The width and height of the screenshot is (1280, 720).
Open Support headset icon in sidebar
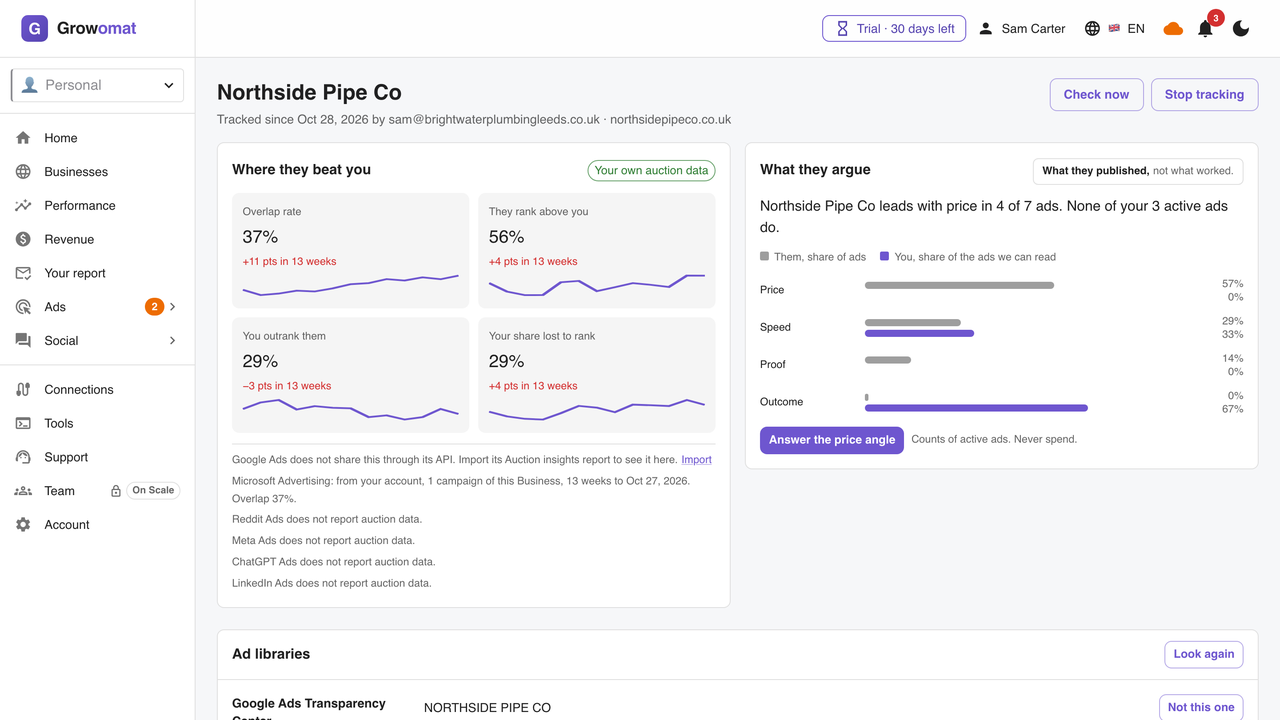tap(23, 457)
